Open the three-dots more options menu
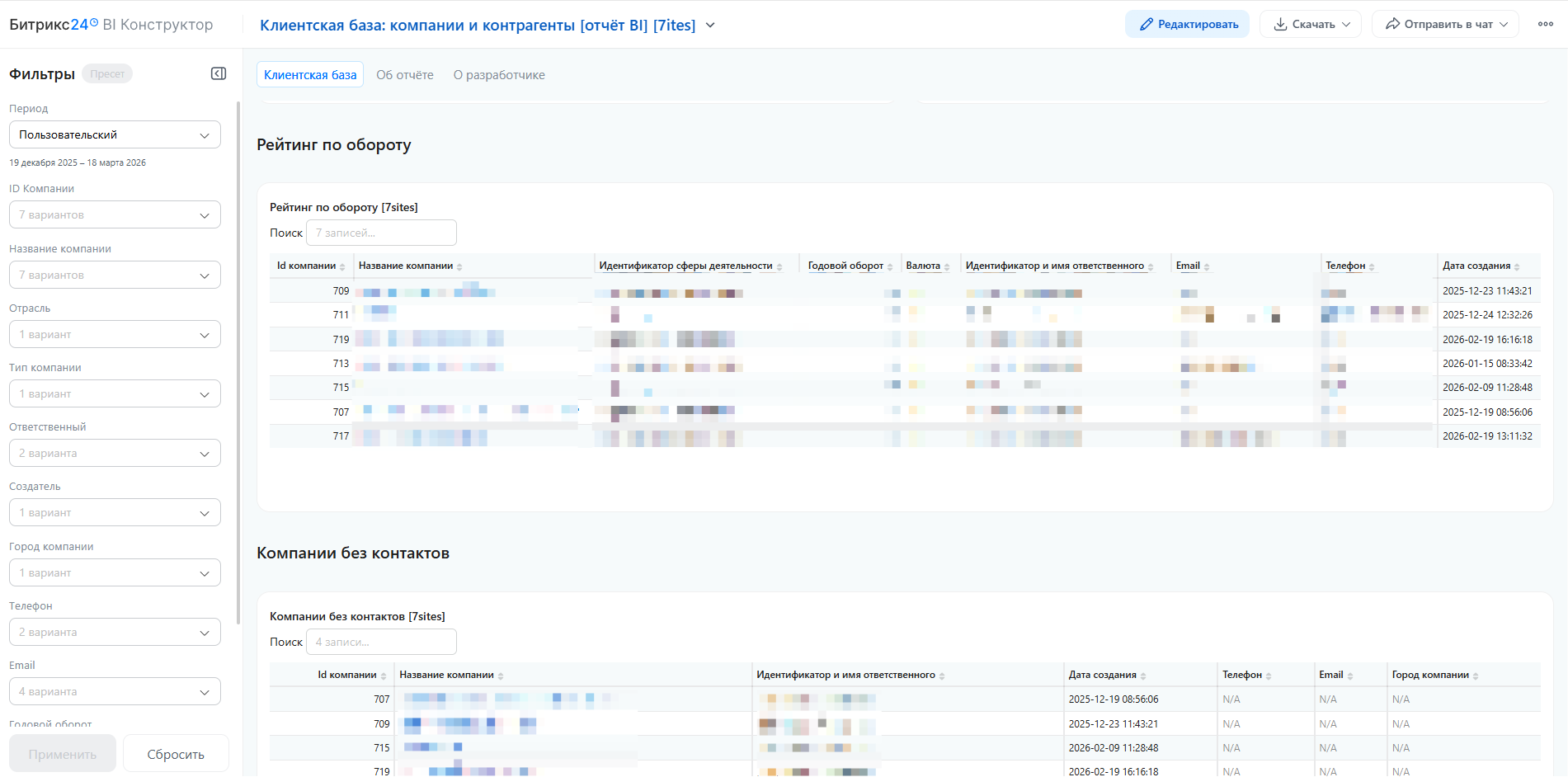The height and width of the screenshot is (777, 1568). pyautogui.click(x=1545, y=24)
